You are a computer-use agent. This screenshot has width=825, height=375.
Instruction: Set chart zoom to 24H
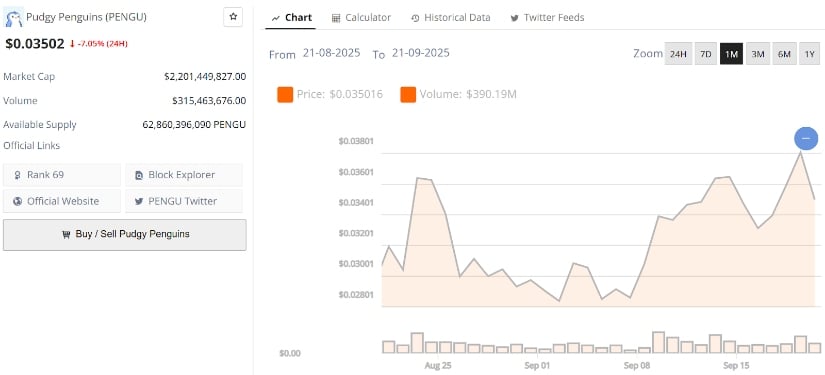click(678, 54)
